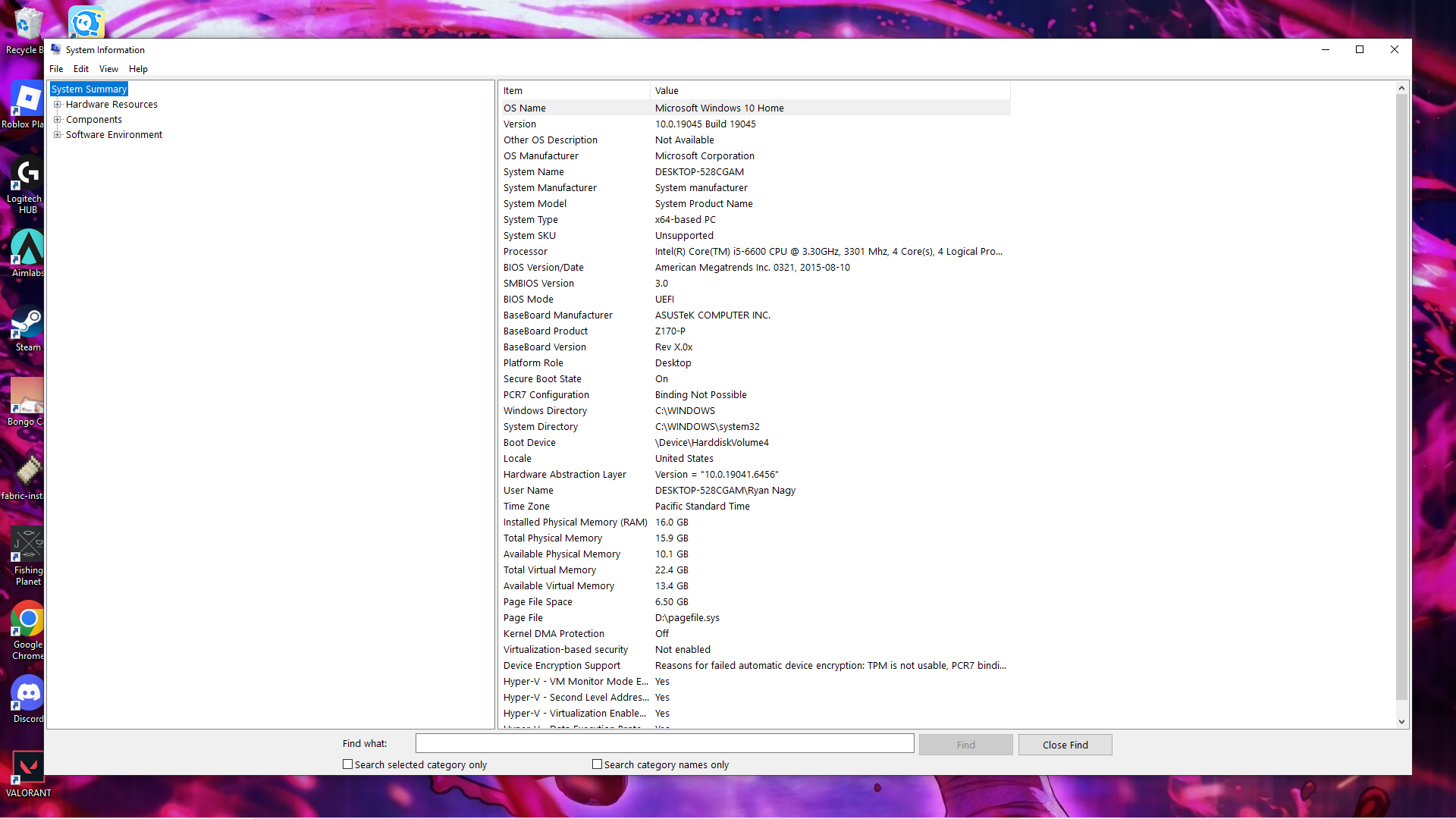Click inside the Find what text field
The height and width of the screenshot is (819, 1456).
point(664,744)
